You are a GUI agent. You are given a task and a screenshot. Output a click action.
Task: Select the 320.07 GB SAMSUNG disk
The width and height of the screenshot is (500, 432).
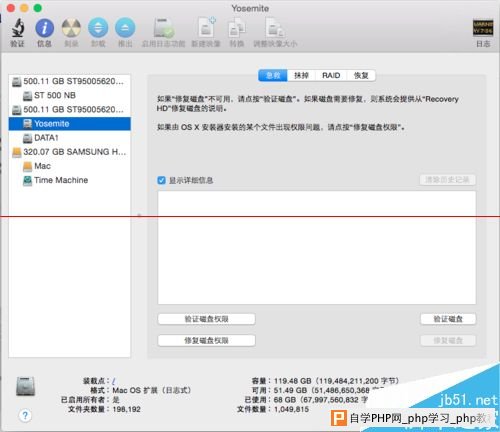(70, 152)
